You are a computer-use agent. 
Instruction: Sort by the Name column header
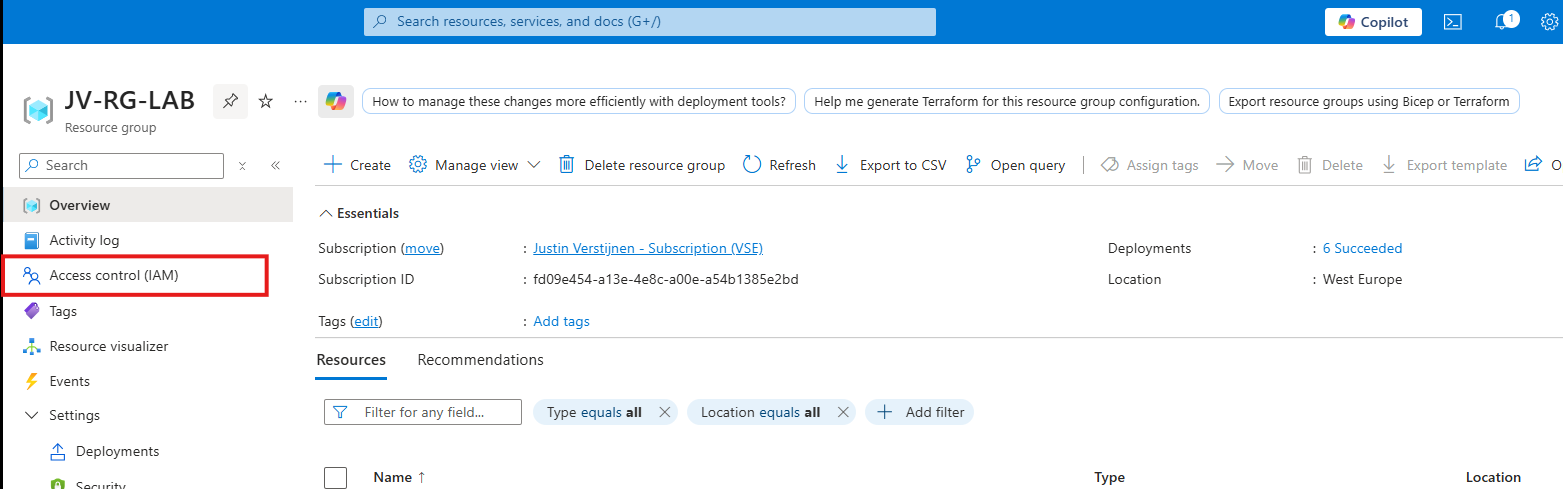pyautogui.click(x=399, y=477)
